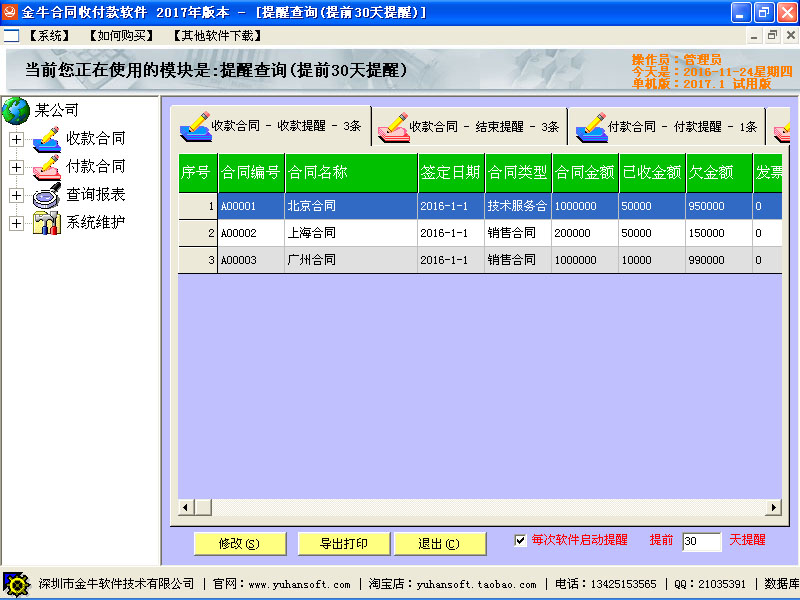Switch to 付款合同 - 付款提醒 tab
The image size is (800, 600).
pos(667,127)
